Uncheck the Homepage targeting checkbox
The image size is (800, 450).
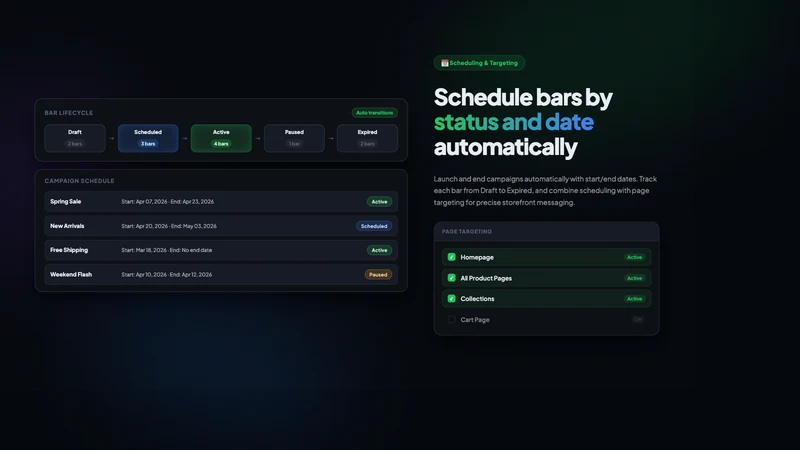452,257
